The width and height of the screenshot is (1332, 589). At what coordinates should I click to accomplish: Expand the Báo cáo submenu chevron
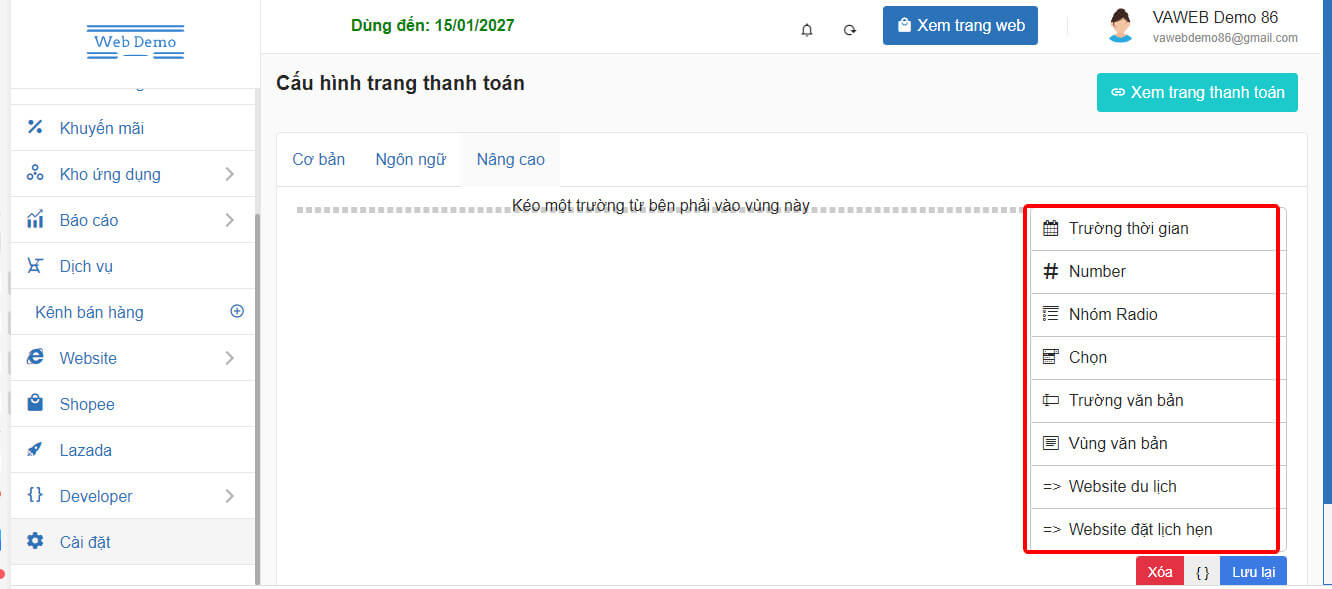[229, 220]
